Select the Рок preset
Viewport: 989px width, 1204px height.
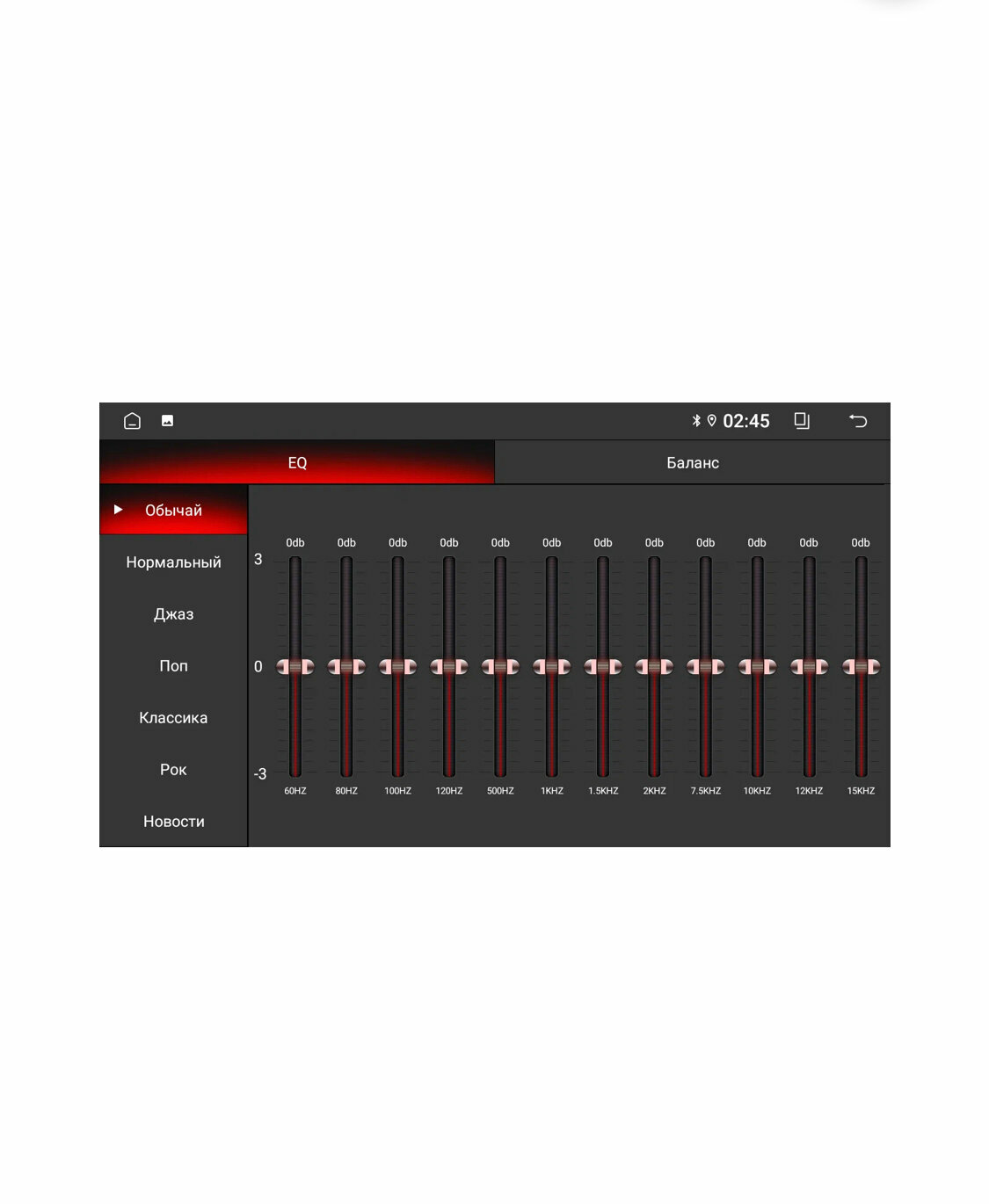pyautogui.click(x=174, y=769)
